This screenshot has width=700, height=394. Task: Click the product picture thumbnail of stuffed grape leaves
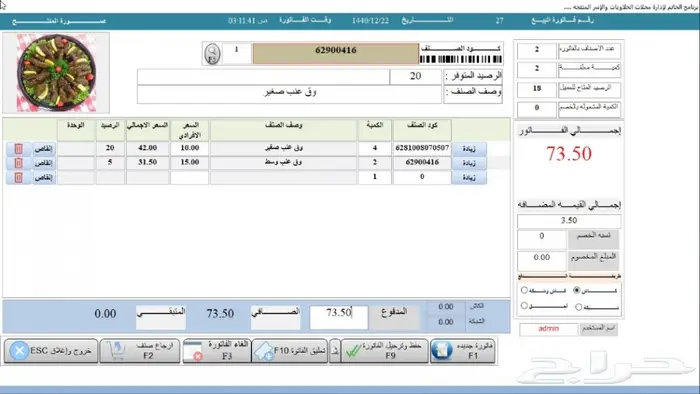(56, 73)
